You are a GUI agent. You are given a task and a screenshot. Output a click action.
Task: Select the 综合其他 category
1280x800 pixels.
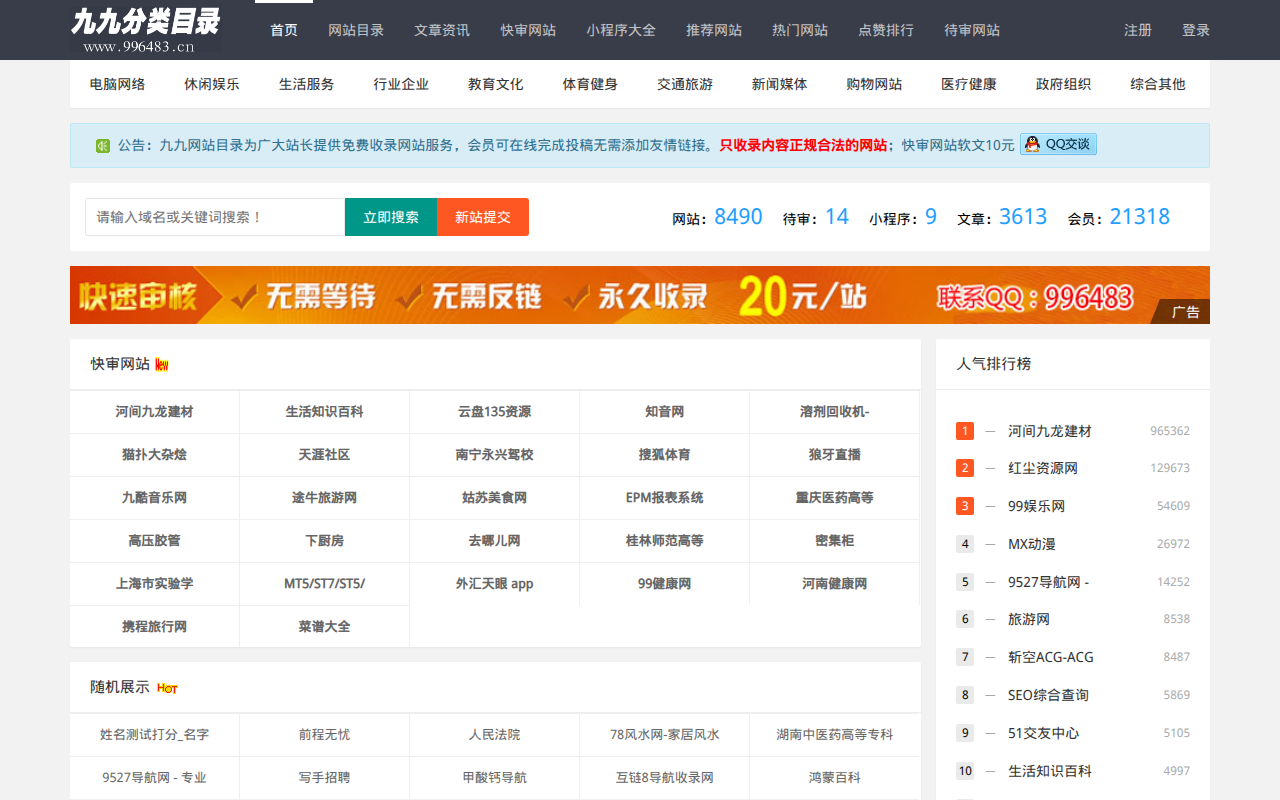click(1158, 84)
